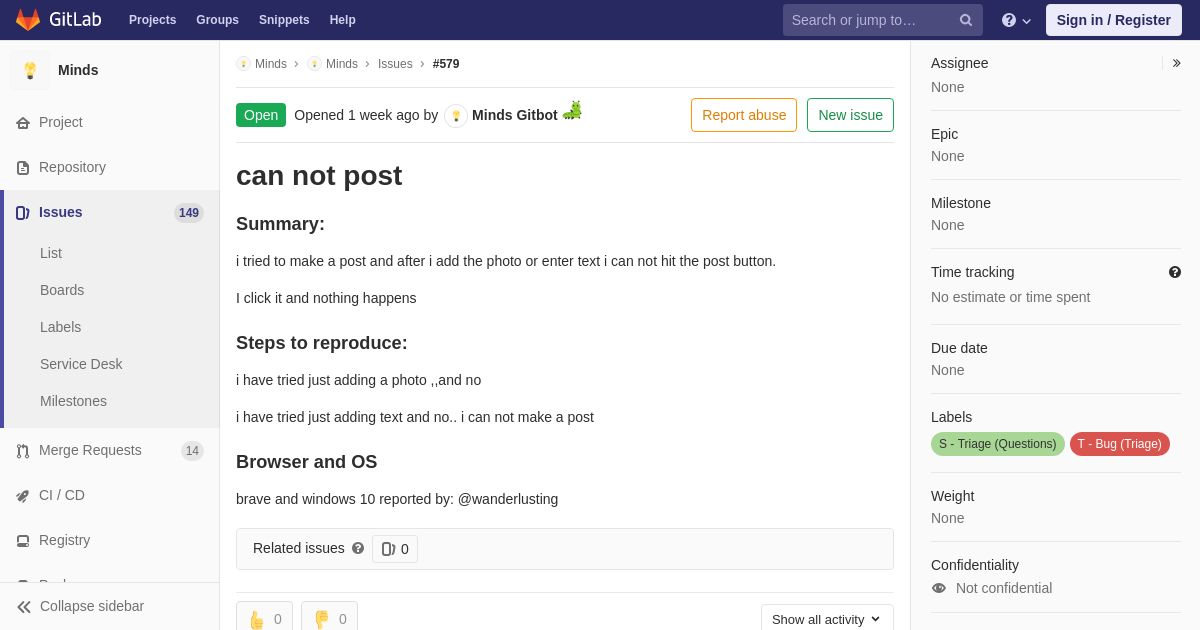Screen dimensions: 1200x630
Task: Open Project in the sidebar
Action: tap(61, 122)
